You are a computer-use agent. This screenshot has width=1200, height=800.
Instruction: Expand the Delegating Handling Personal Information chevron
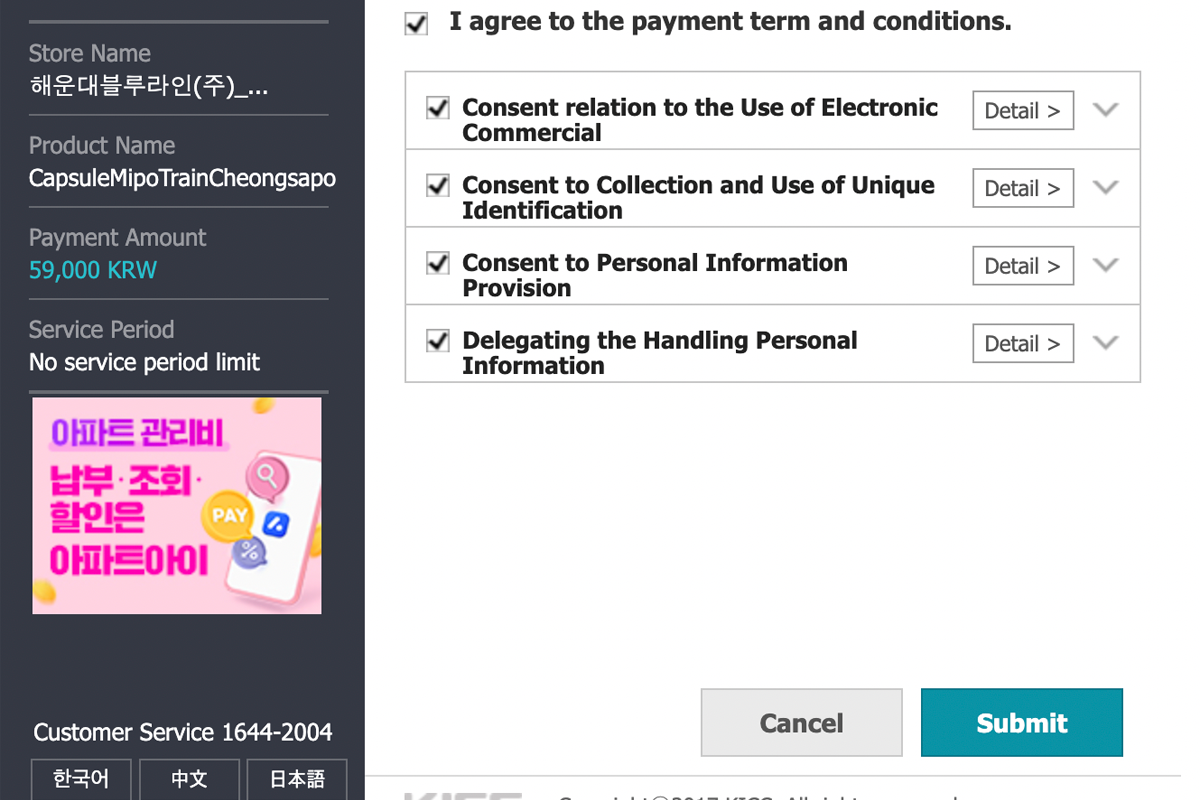[1105, 343]
